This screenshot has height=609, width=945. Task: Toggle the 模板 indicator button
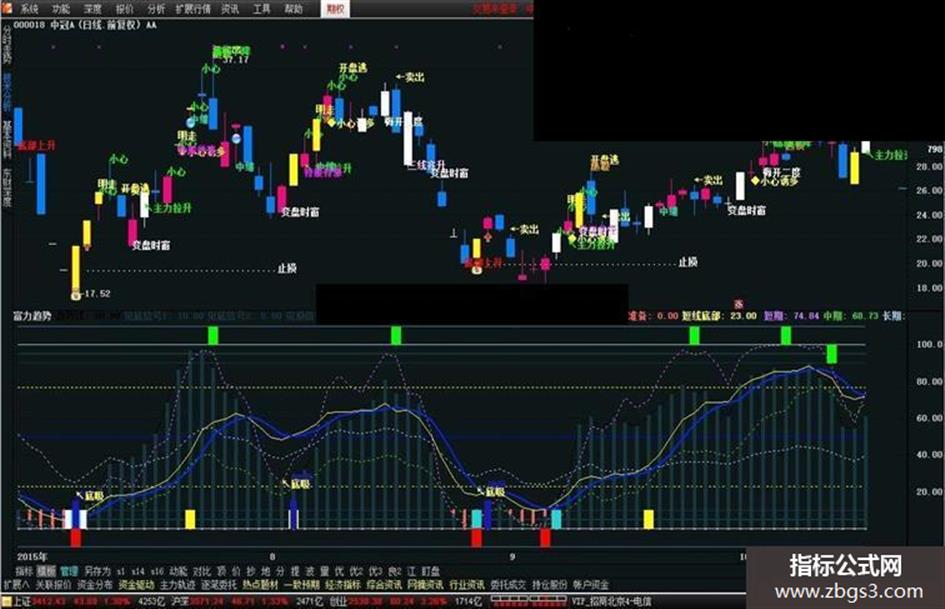point(46,570)
